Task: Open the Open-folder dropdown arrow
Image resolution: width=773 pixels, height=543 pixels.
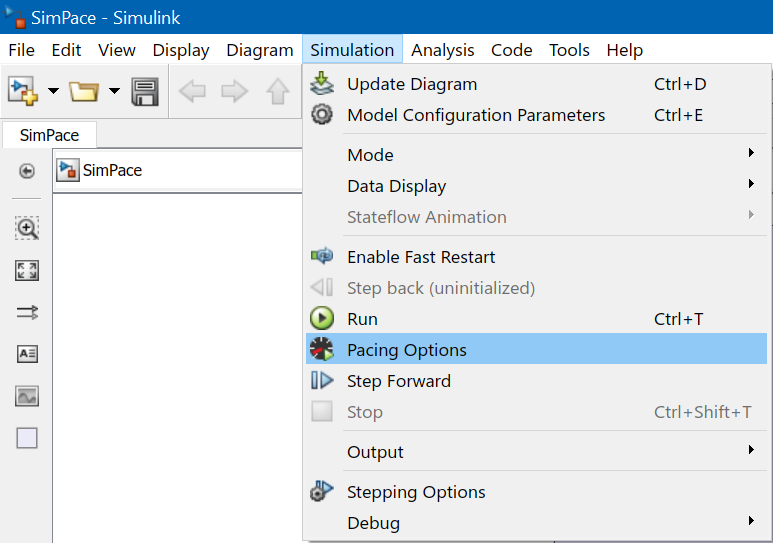Action: pos(114,92)
